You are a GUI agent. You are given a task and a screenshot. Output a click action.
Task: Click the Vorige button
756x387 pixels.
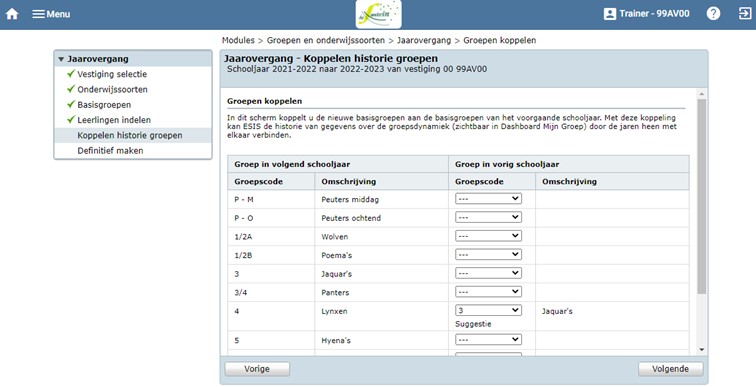(x=257, y=369)
